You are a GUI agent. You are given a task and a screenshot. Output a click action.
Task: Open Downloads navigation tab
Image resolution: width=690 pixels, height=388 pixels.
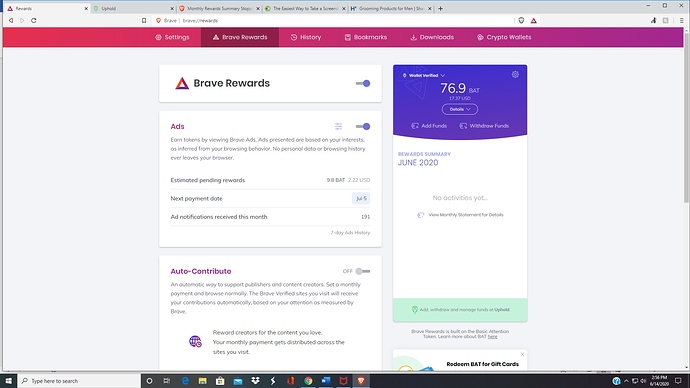coord(432,37)
